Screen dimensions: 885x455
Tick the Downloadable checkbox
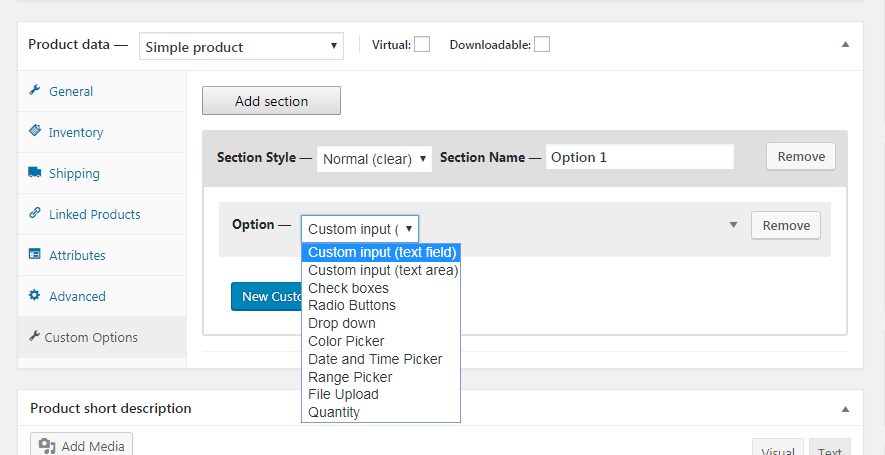[x=541, y=44]
